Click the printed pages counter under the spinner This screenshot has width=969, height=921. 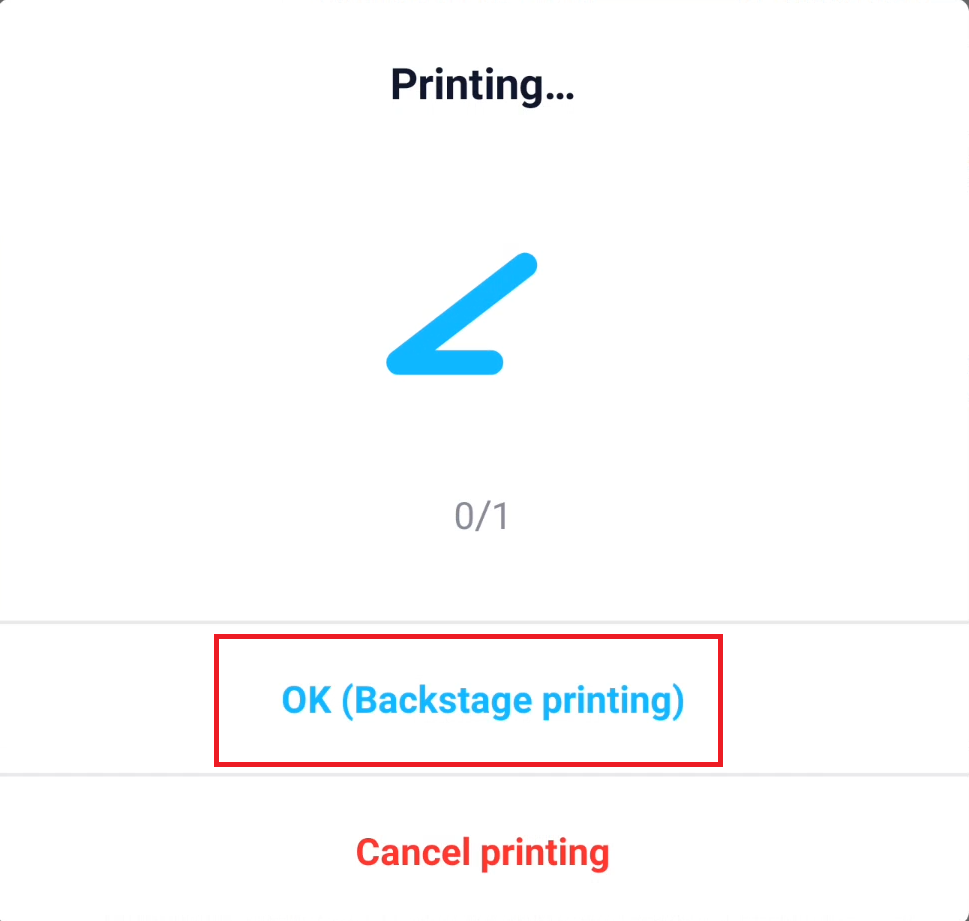482,516
